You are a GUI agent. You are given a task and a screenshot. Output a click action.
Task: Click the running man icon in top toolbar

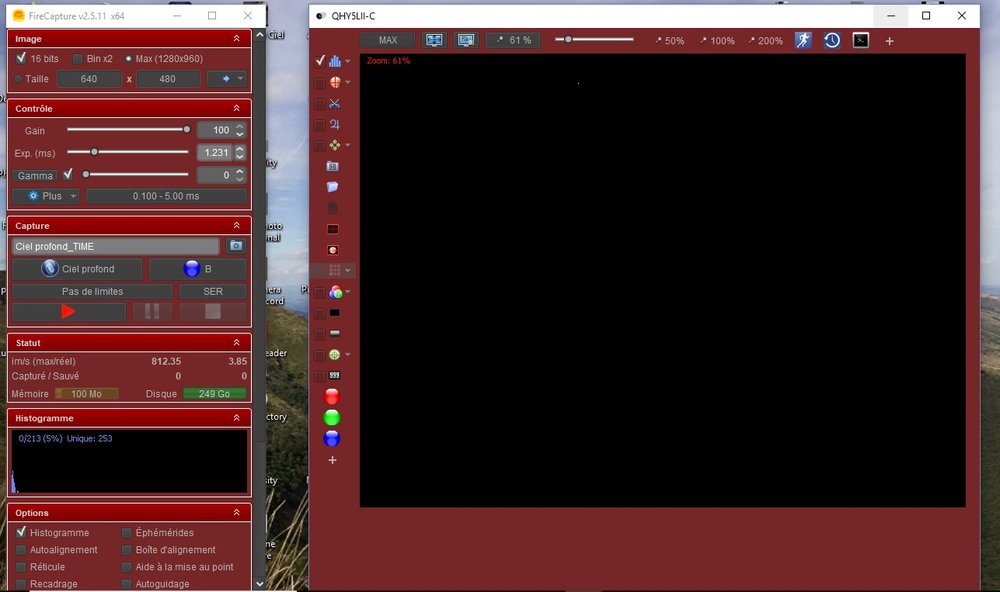coord(803,40)
